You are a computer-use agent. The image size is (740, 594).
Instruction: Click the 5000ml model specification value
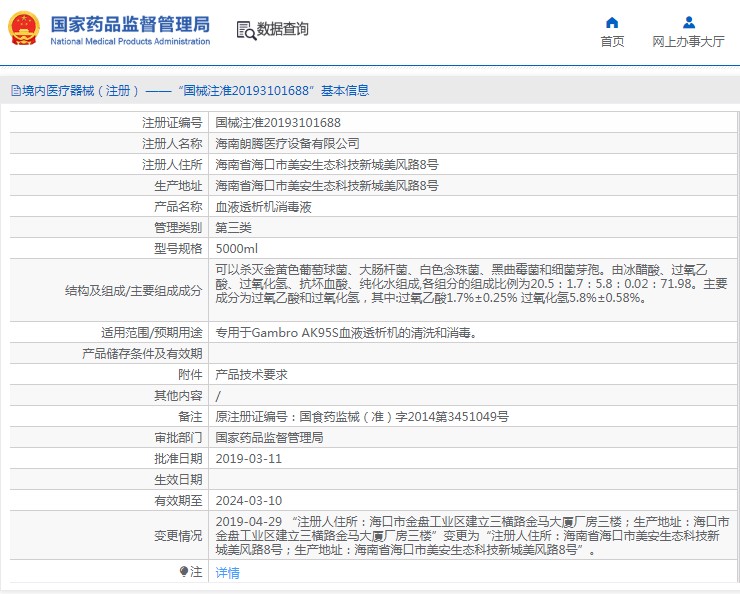[237, 249]
